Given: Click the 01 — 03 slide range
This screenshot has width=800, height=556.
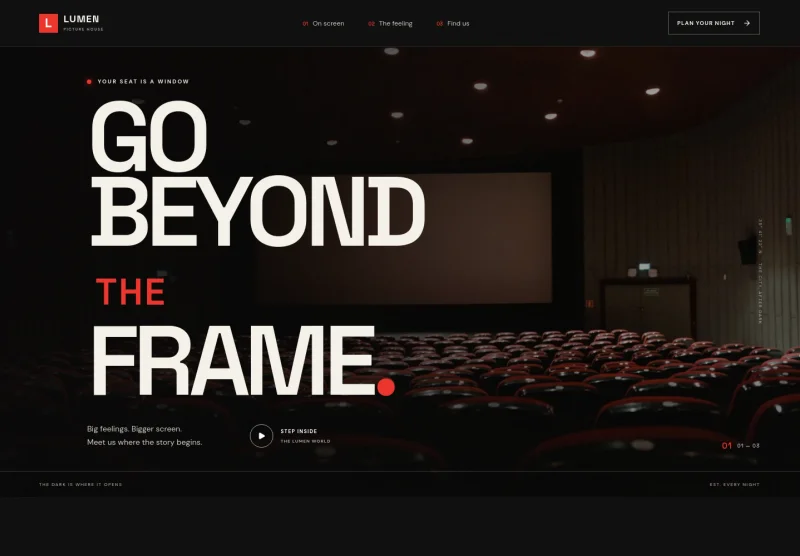Looking at the screenshot, I should [x=748, y=446].
